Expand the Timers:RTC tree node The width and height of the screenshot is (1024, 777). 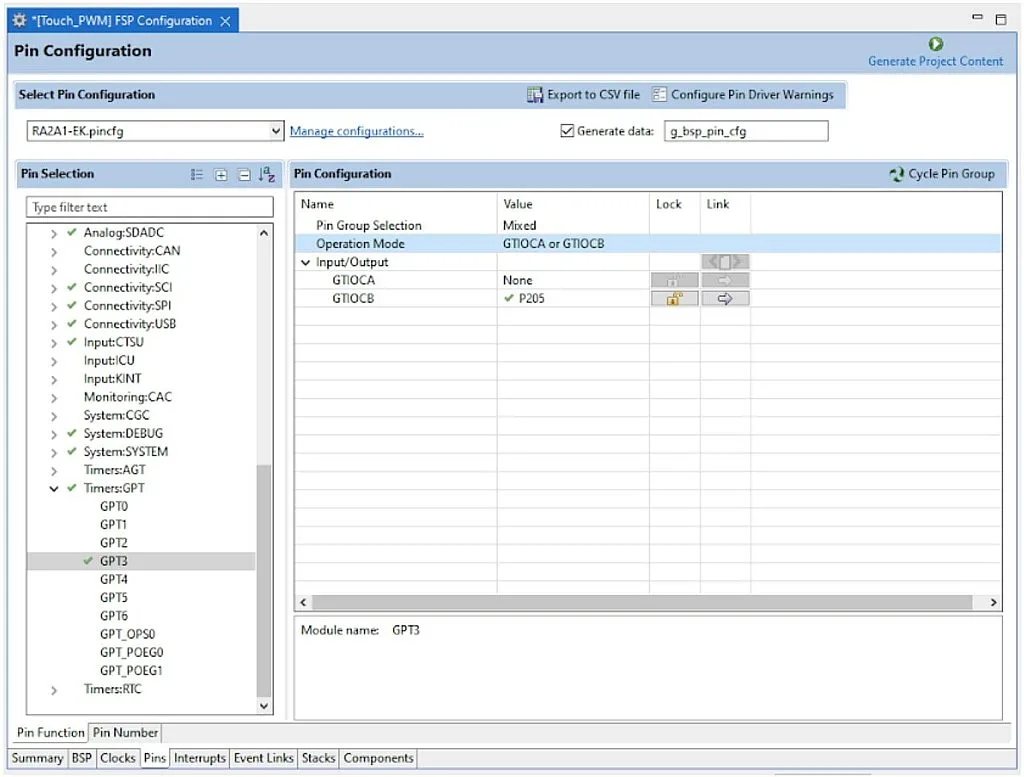(54, 688)
